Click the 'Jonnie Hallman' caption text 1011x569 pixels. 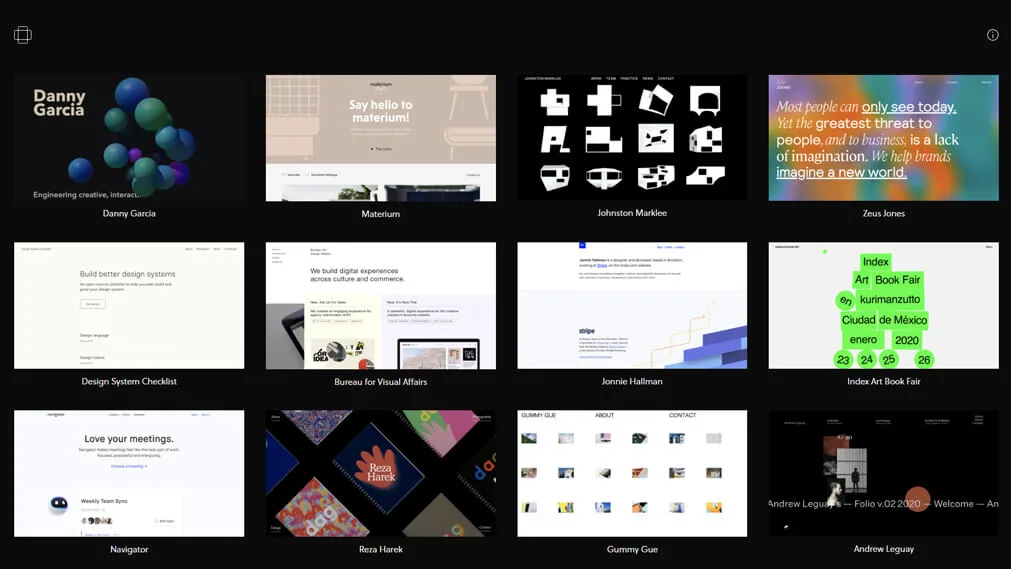pos(632,381)
